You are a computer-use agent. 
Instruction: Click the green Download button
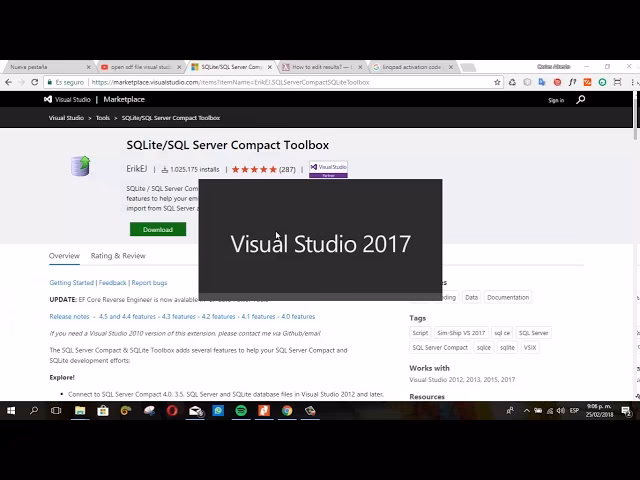[x=158, y=229]
